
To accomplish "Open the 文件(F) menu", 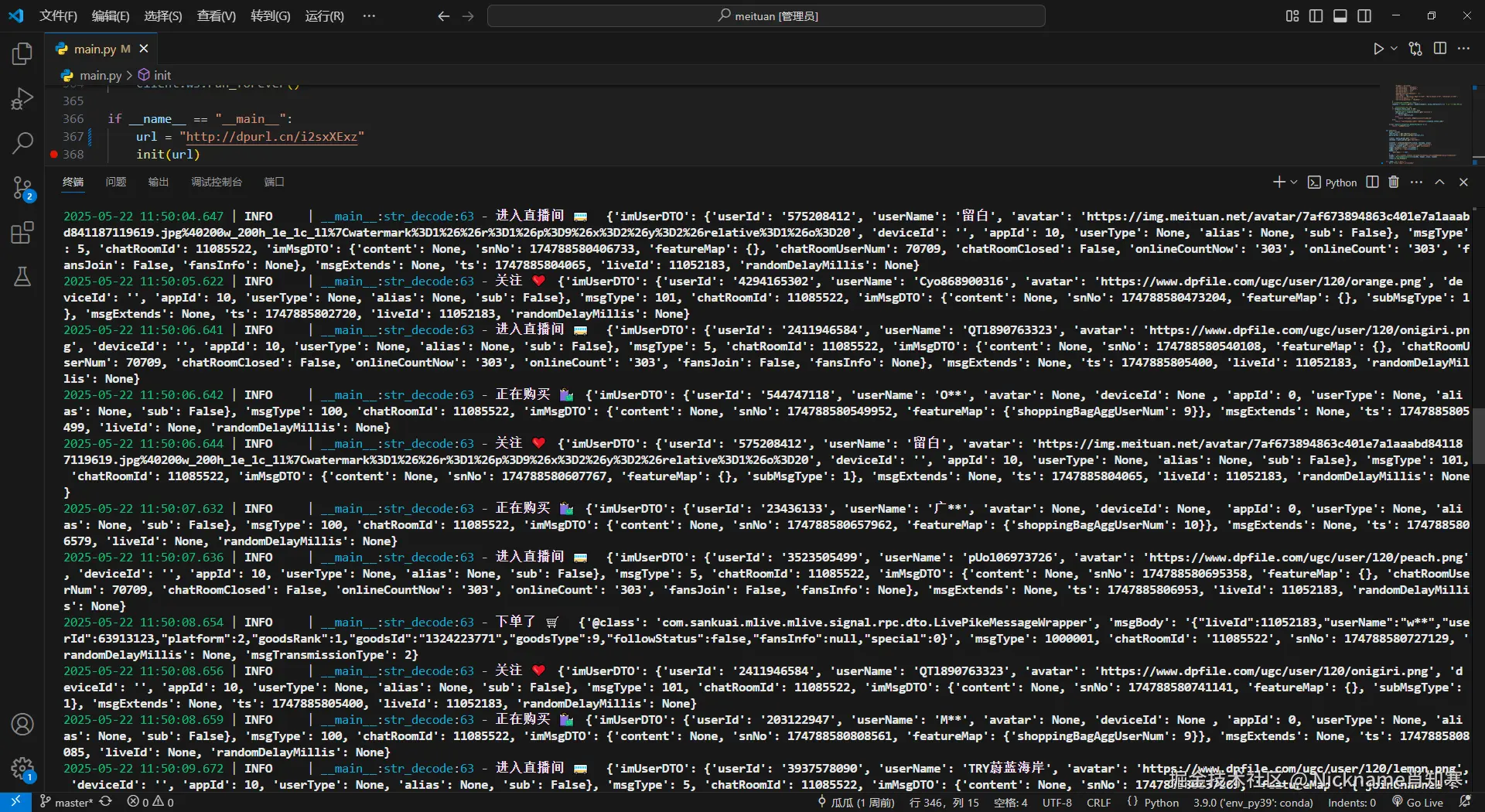I will [58, 16].
